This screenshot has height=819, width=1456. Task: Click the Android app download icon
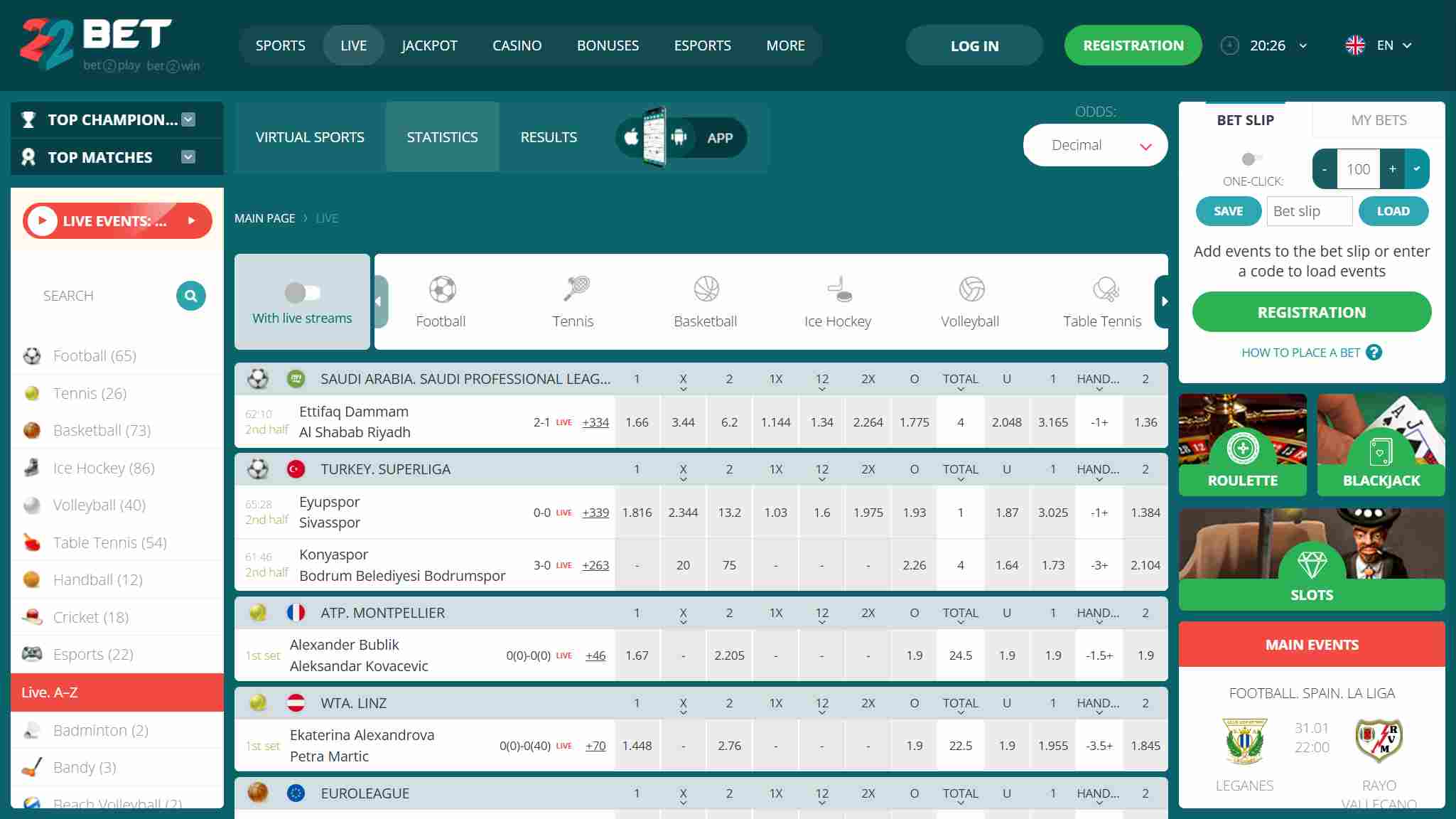pos(679,137)
